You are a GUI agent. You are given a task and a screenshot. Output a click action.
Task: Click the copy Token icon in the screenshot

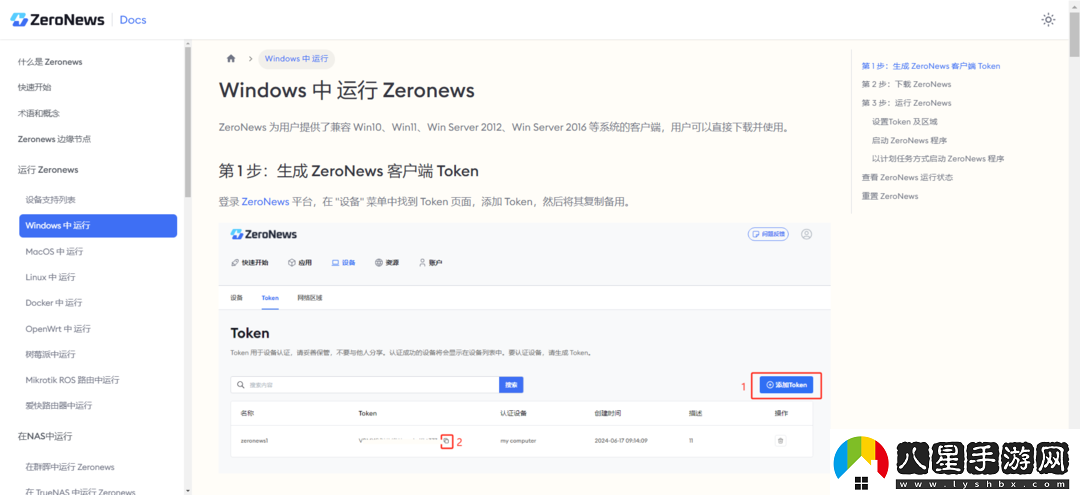[x=446, y=440]
